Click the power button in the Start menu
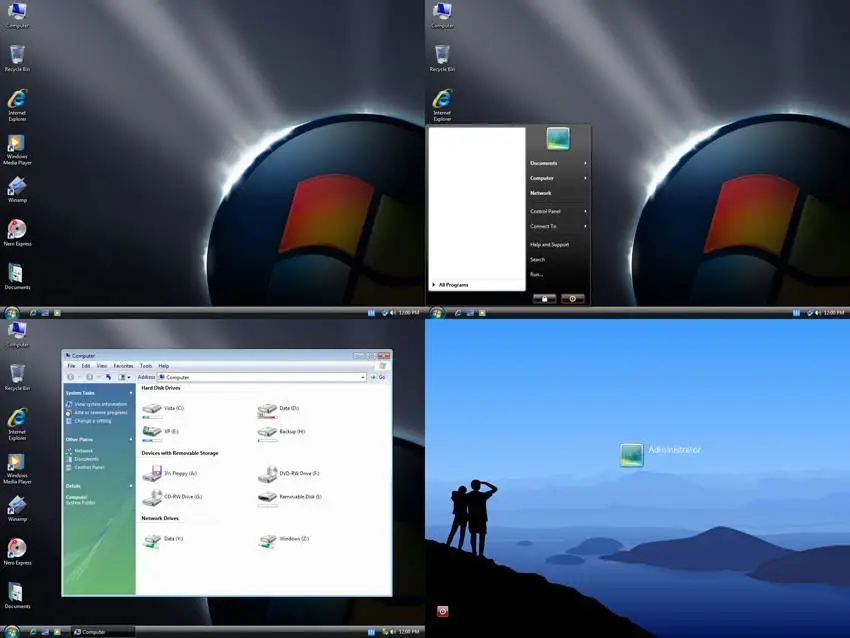Image resolution: width=850 pixels, height=638 pixels. point(572,299)
